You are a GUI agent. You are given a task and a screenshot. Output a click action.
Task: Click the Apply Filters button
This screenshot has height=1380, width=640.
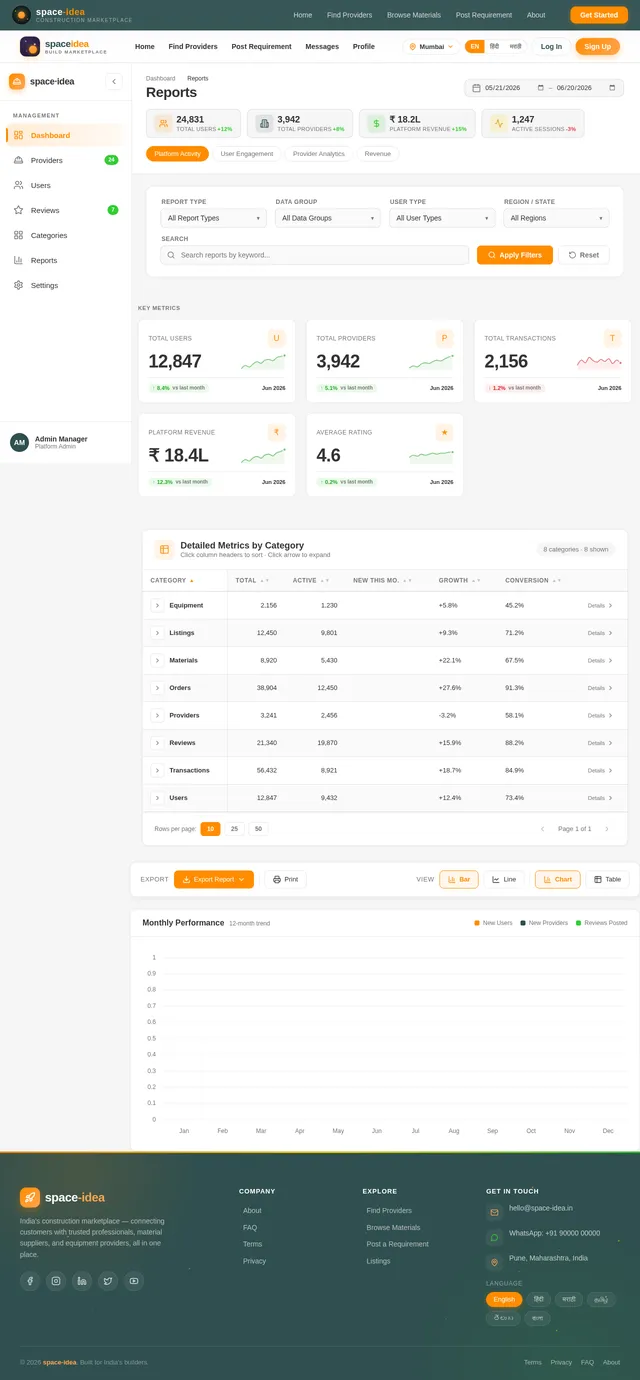coord(515,255)
